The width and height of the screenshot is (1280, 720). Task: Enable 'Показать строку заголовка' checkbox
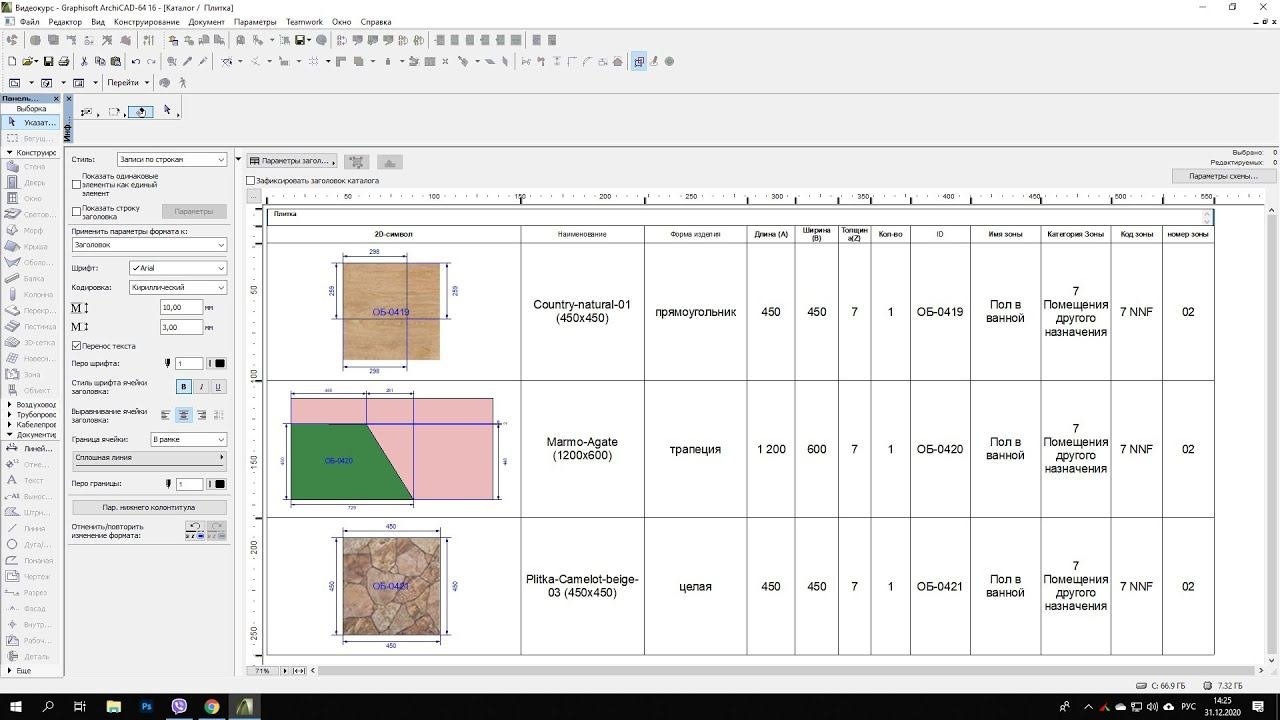tap(76, 212)
